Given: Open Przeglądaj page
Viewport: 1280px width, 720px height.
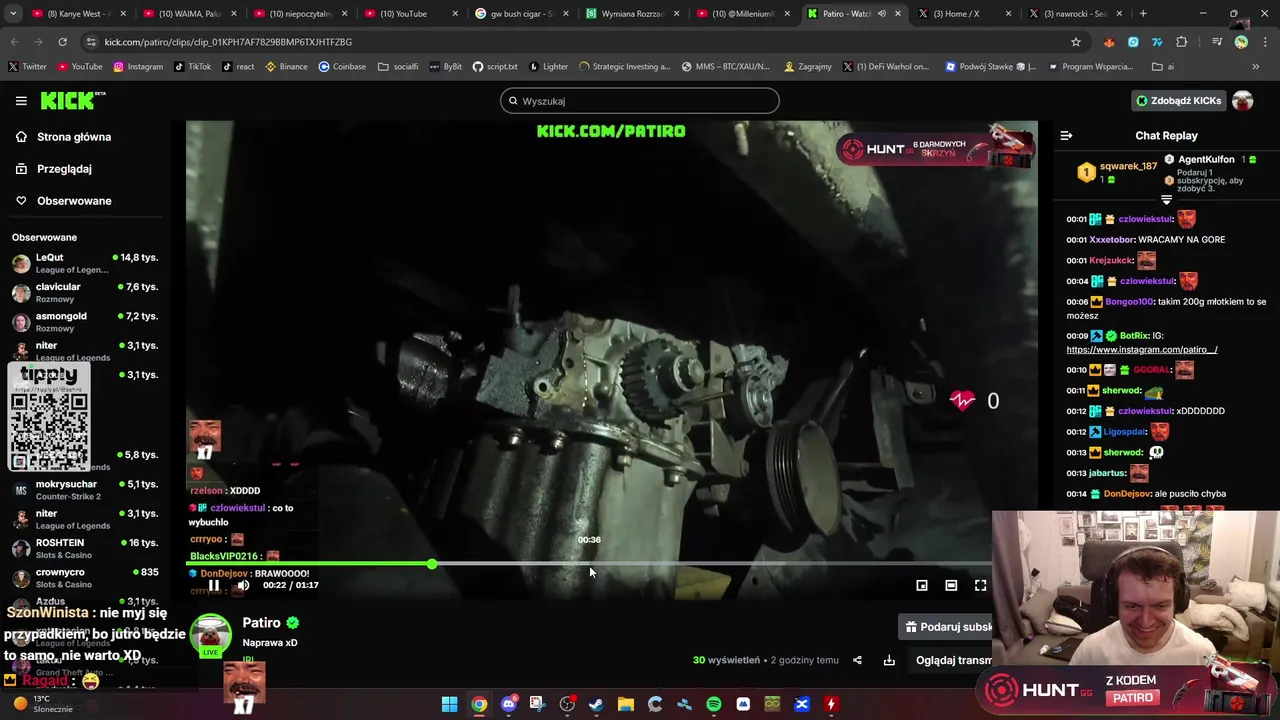Looking at the screenshot, I should pyautogui.click(x=64, y=169).
